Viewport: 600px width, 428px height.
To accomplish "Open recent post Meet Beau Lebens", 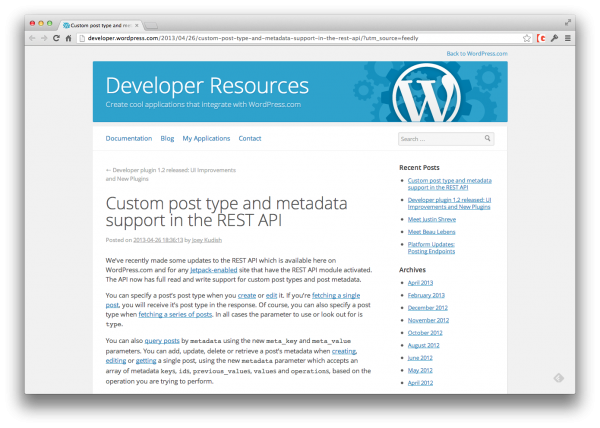I will 431,232.
